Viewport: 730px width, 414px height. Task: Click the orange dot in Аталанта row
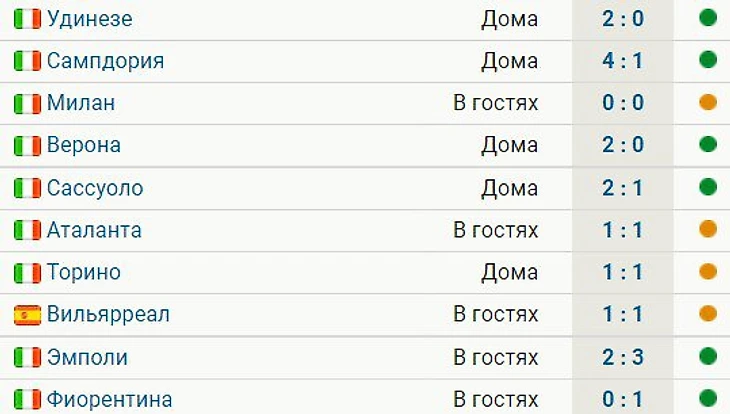coord(708,229)
